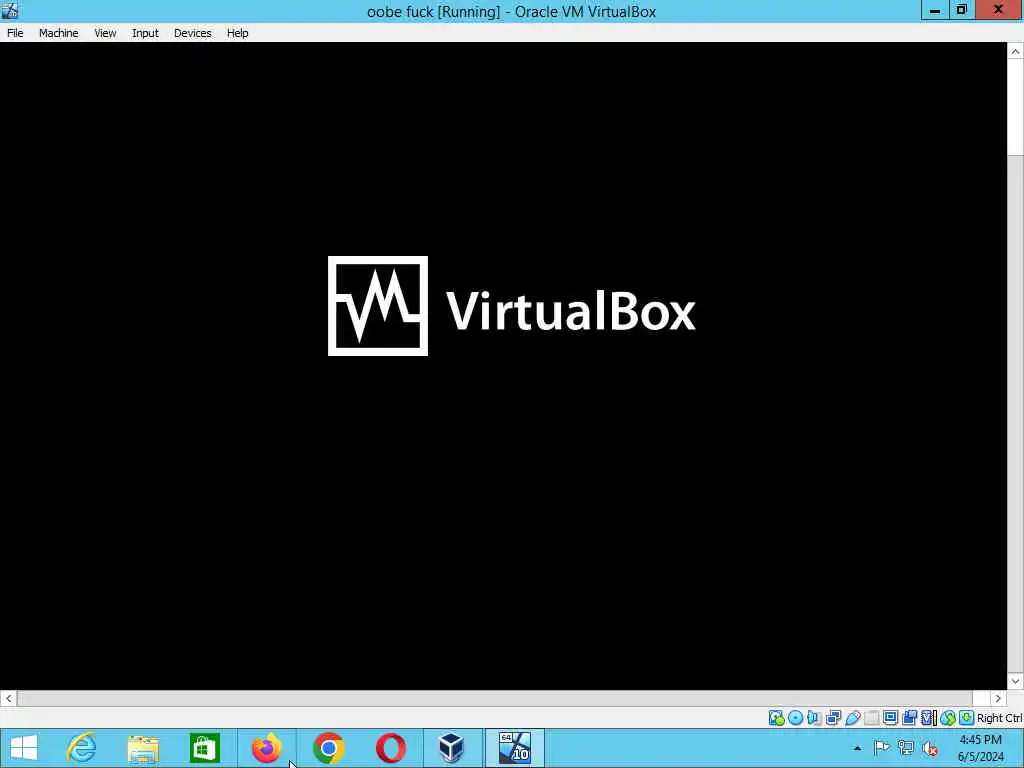Click the horizontal scrollbar left arrow
This screenshot has height=768, width=1024.
[x=8, y=698]
